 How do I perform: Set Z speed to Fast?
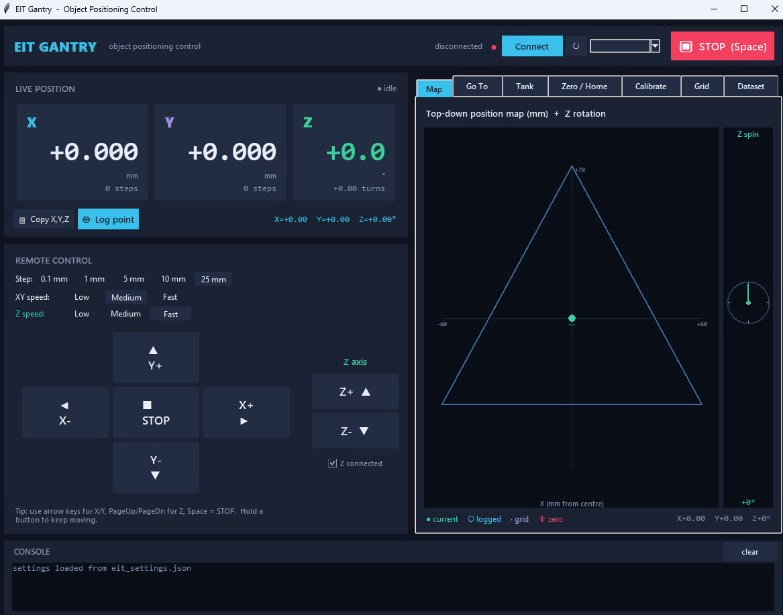170,314
